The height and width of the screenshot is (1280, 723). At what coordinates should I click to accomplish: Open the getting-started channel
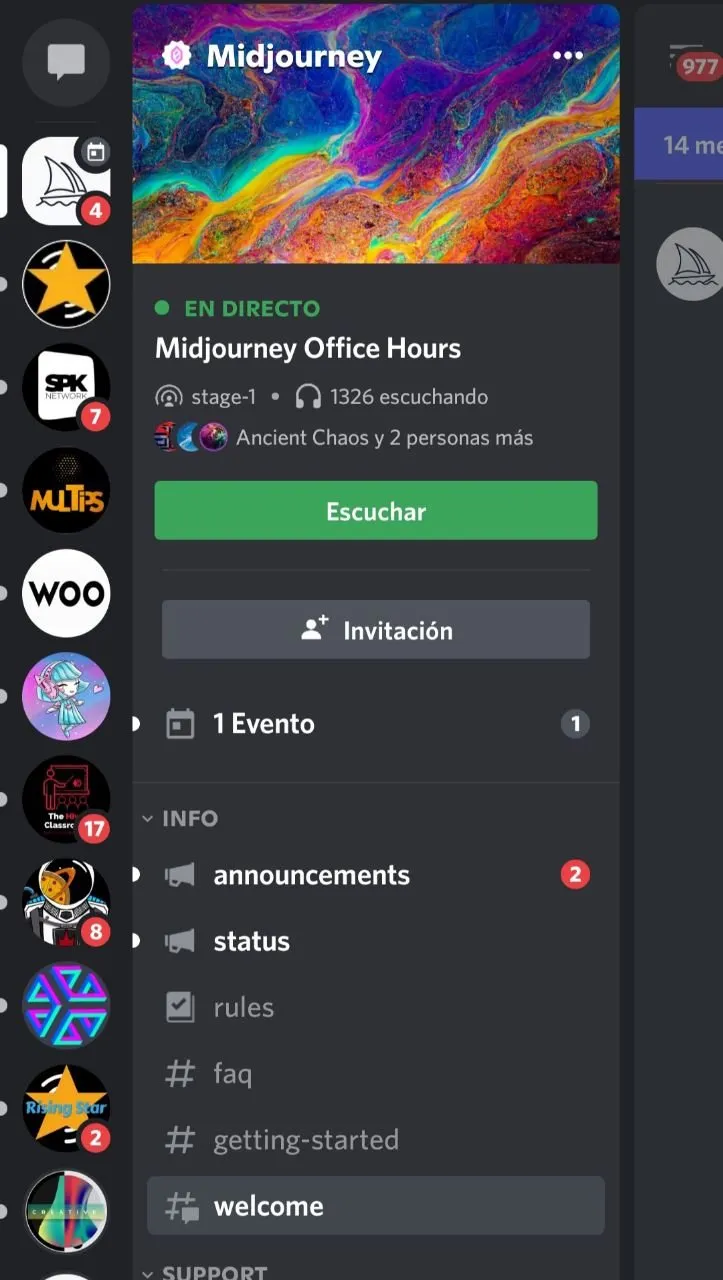pyautogui.click(x=376, y=1140)
